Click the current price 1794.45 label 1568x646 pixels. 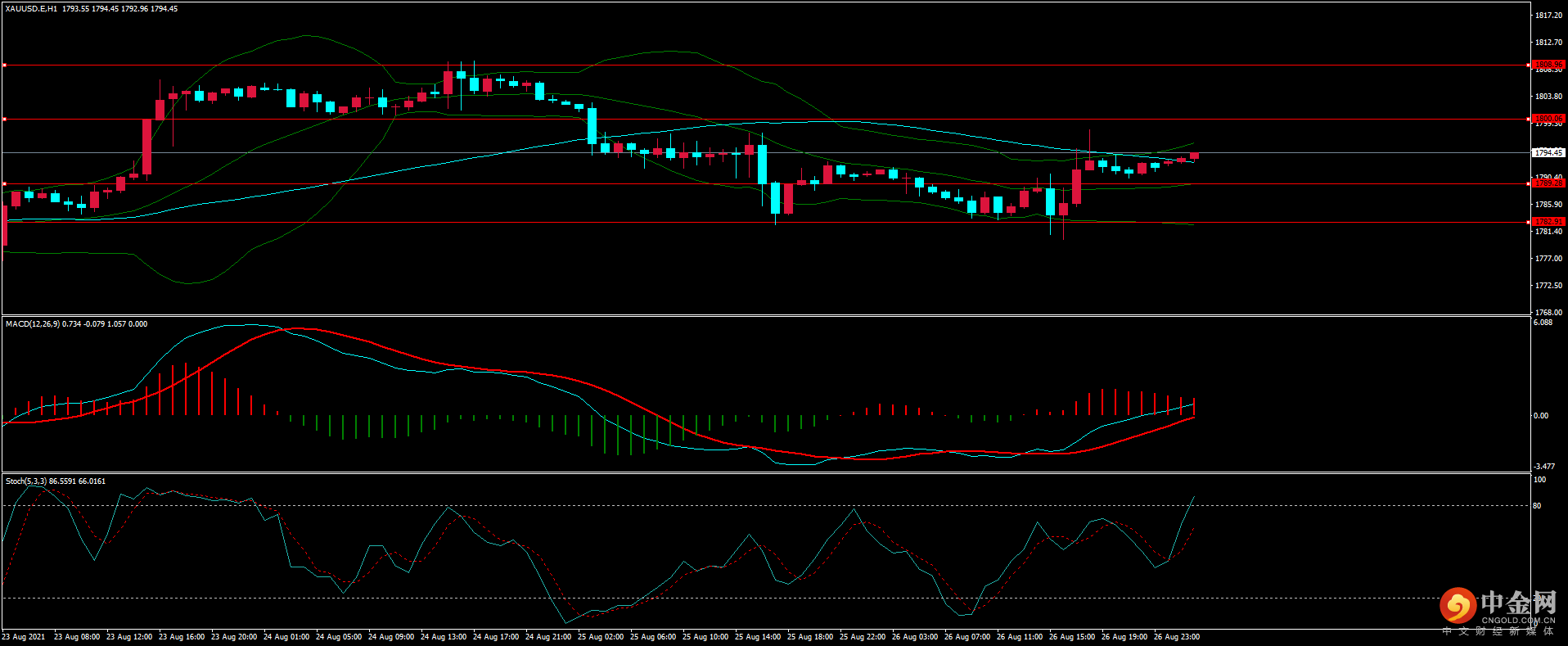pos(1548,152)
